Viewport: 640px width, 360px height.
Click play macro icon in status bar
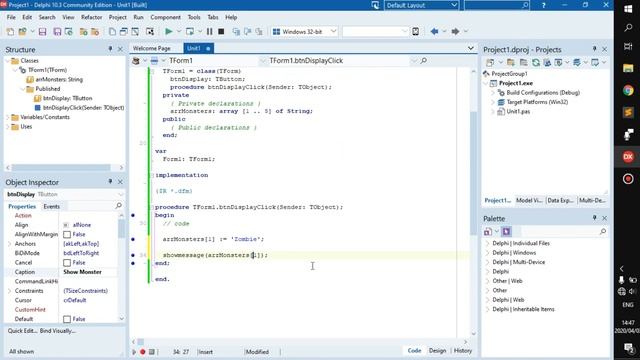pos(134,351)
